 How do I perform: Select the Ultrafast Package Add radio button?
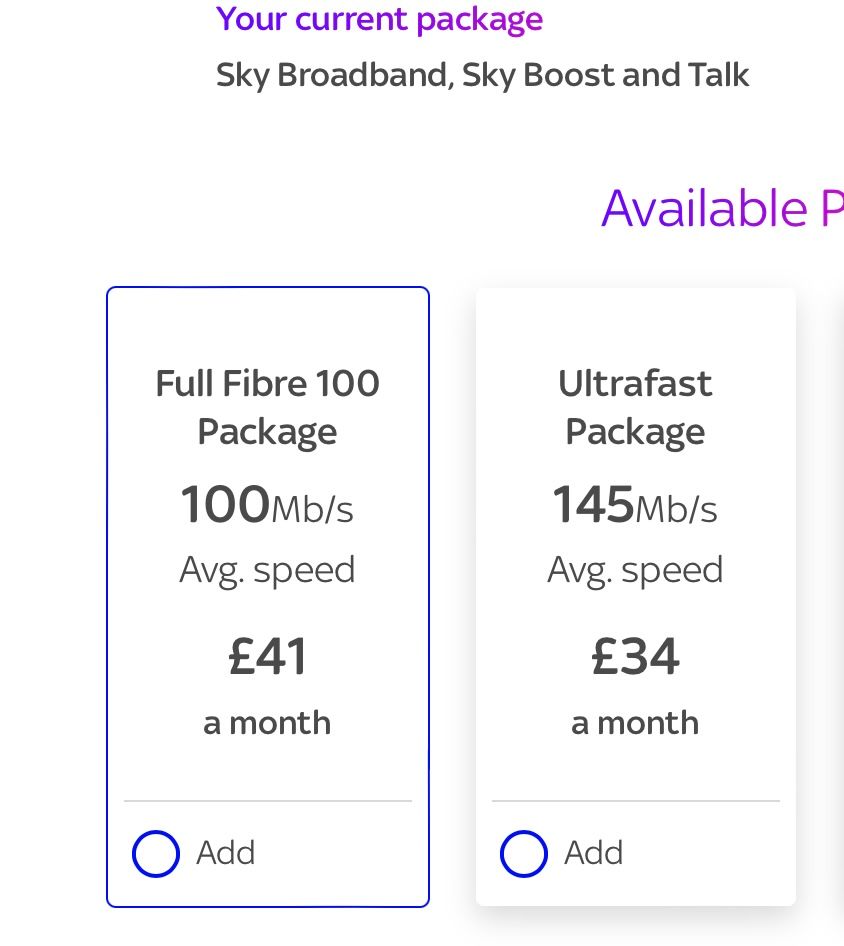(524, 854)
